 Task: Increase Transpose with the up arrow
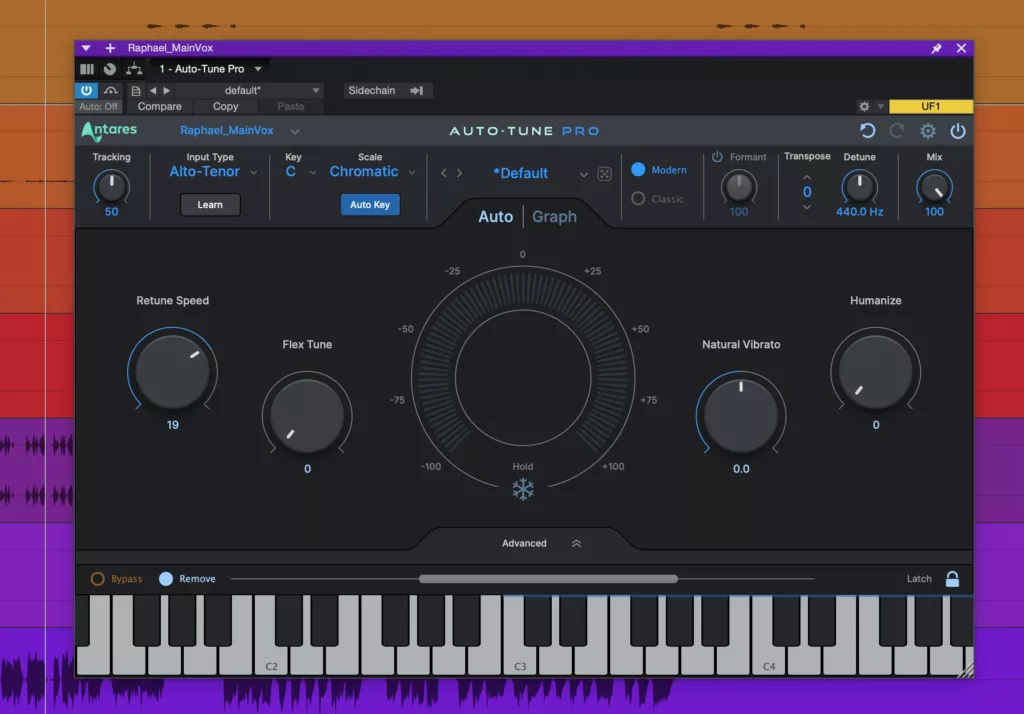click(x=807, y=176)
